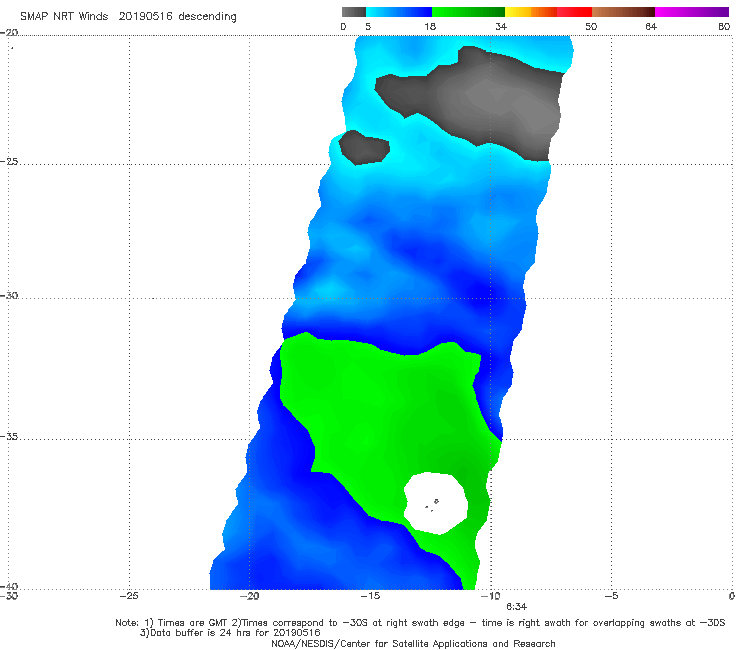
Task: Click the 'SMAP NRT Winds' title text
Action: pos(64,17)
